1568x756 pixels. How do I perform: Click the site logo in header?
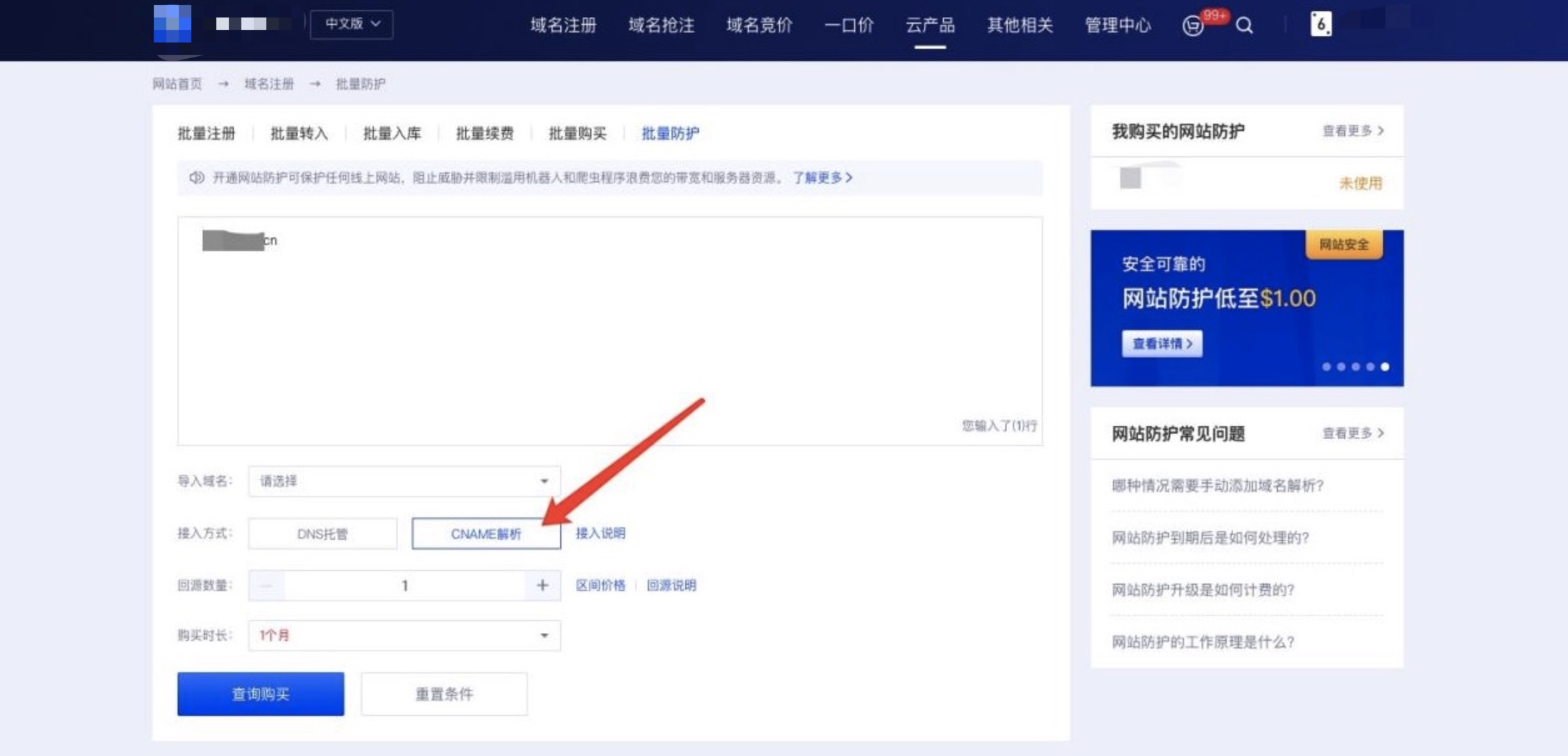coord(173,24)
